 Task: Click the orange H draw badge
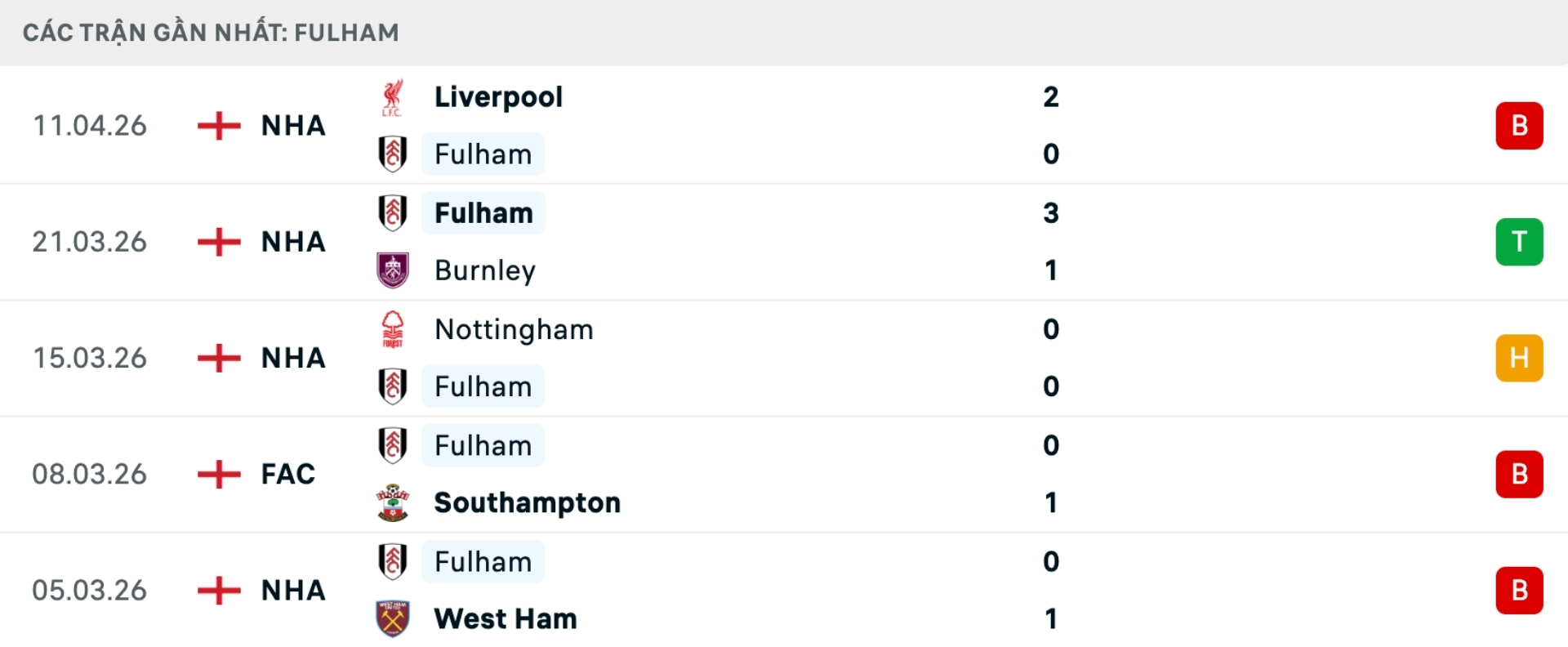pos(1519,358)
